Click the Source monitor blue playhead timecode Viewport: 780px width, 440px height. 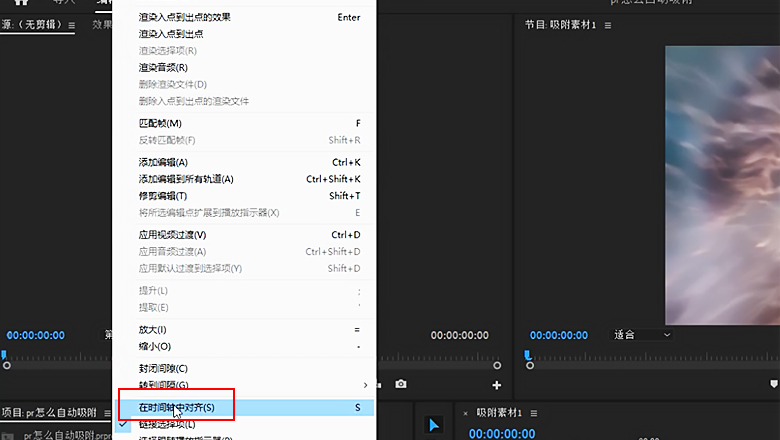point(35,335)
